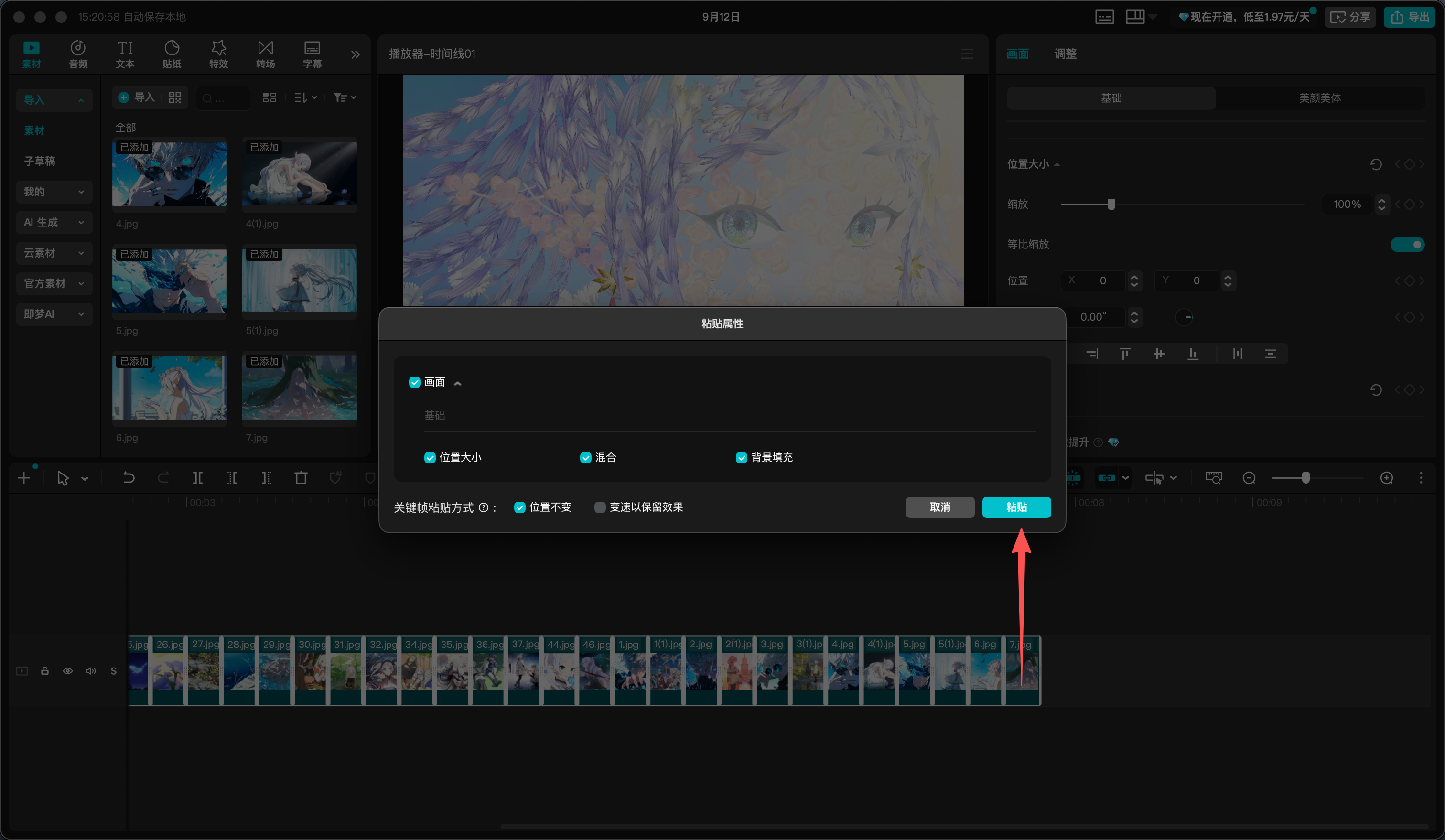Mute the main track audio
Screen dimensions: 1445x840
[91, 671]
